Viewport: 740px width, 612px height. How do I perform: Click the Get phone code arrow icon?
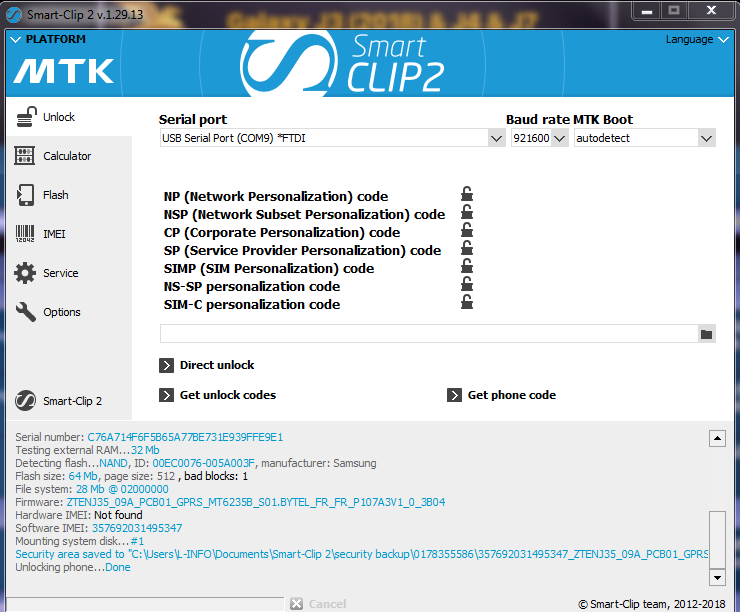pyautogui.click(x=454, y=395)
